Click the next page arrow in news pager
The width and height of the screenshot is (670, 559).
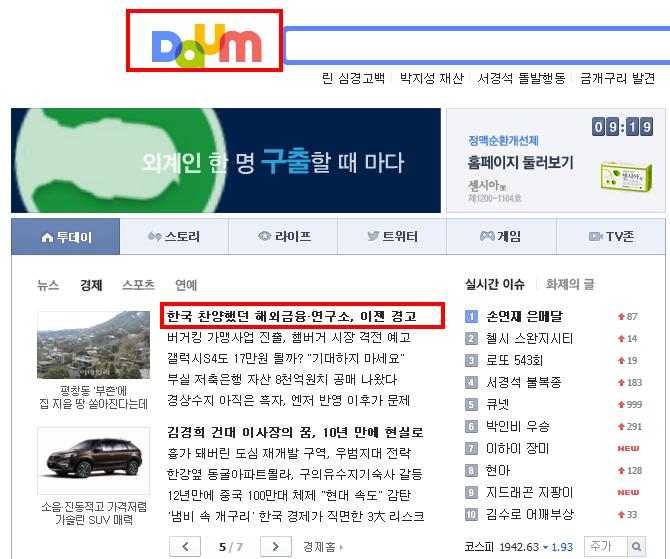pos(276,546)
